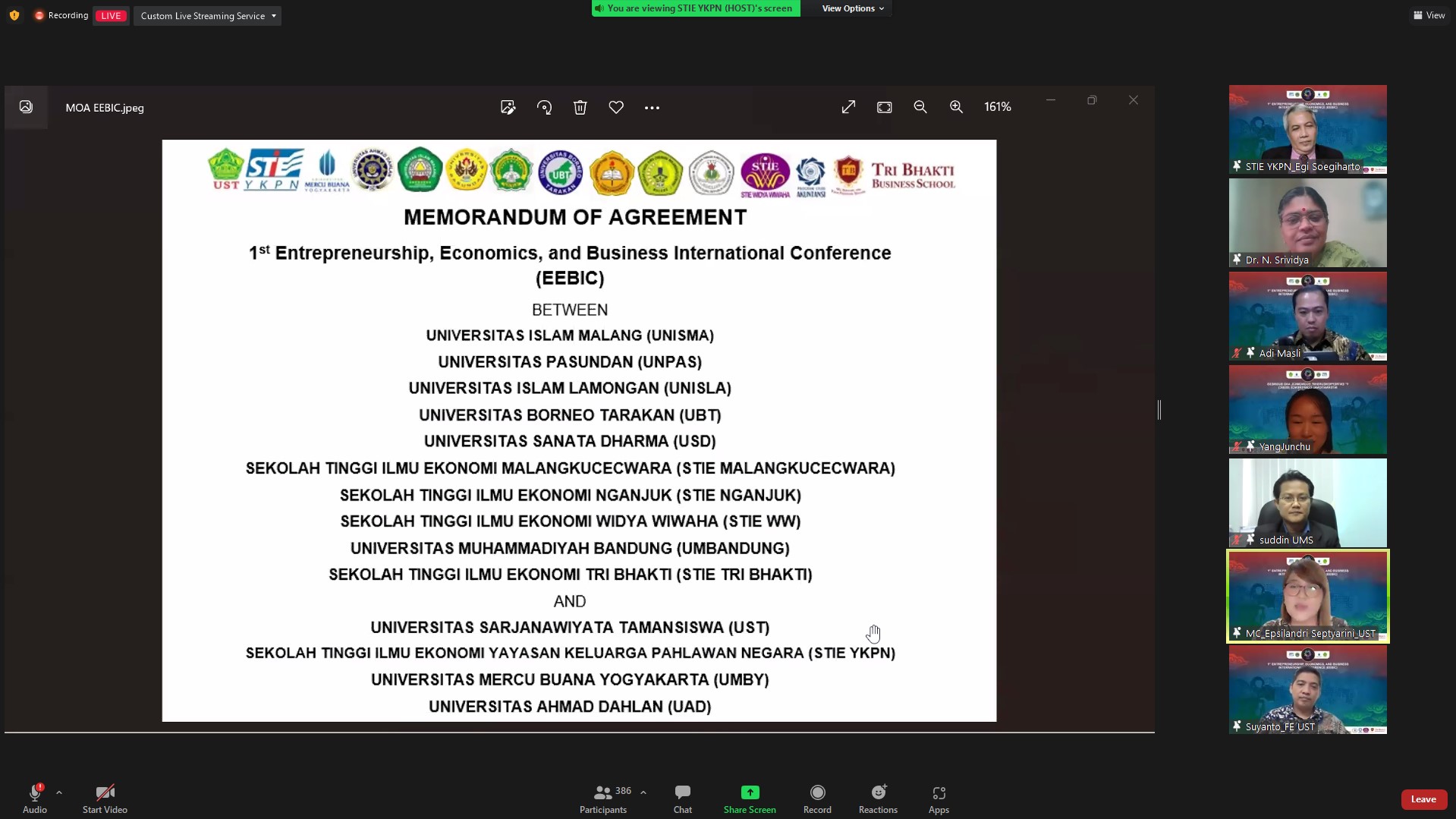This screenshot has width=1456, height=819.
Task: Expand the audio options caret
Action: (59, 792)
